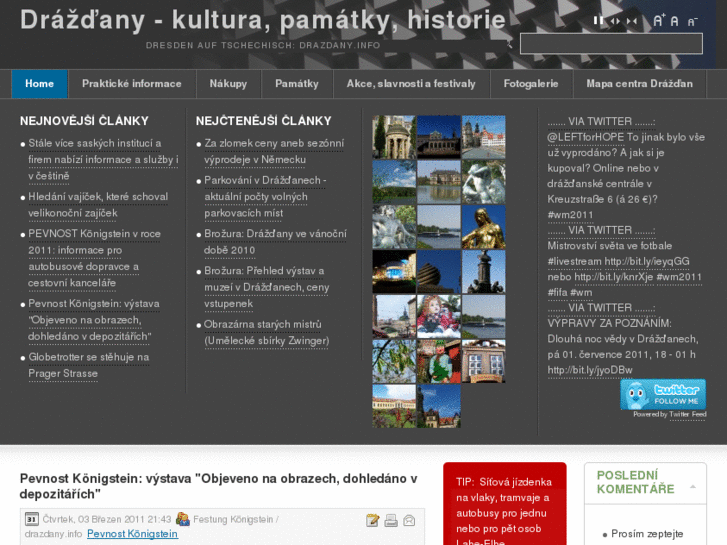This screenshot has width=727, height=545.
Task: Collapse the Poslední komentáře panel arrow
Action: (x=693, y=487)
